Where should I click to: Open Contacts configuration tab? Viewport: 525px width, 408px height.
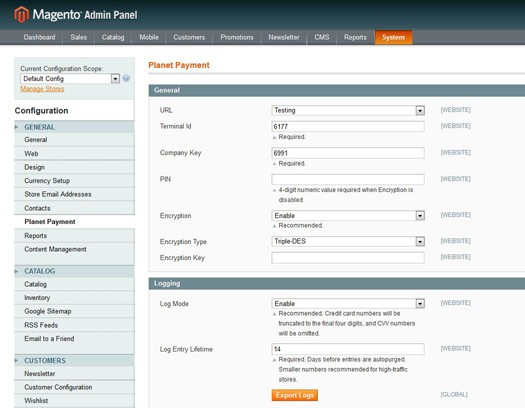click(74, 208)
